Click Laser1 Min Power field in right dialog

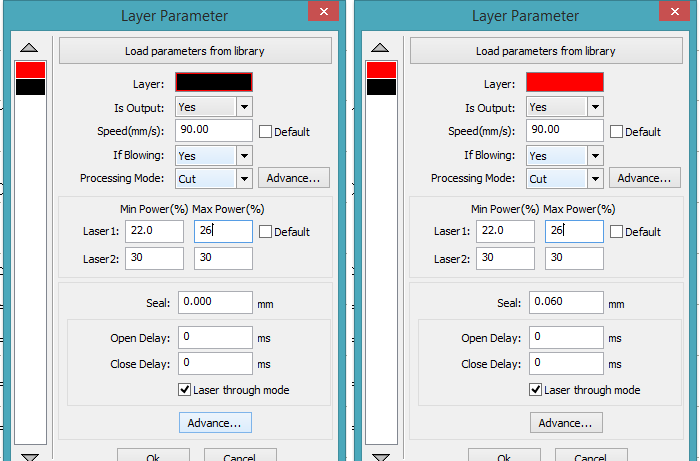[505, 231]
